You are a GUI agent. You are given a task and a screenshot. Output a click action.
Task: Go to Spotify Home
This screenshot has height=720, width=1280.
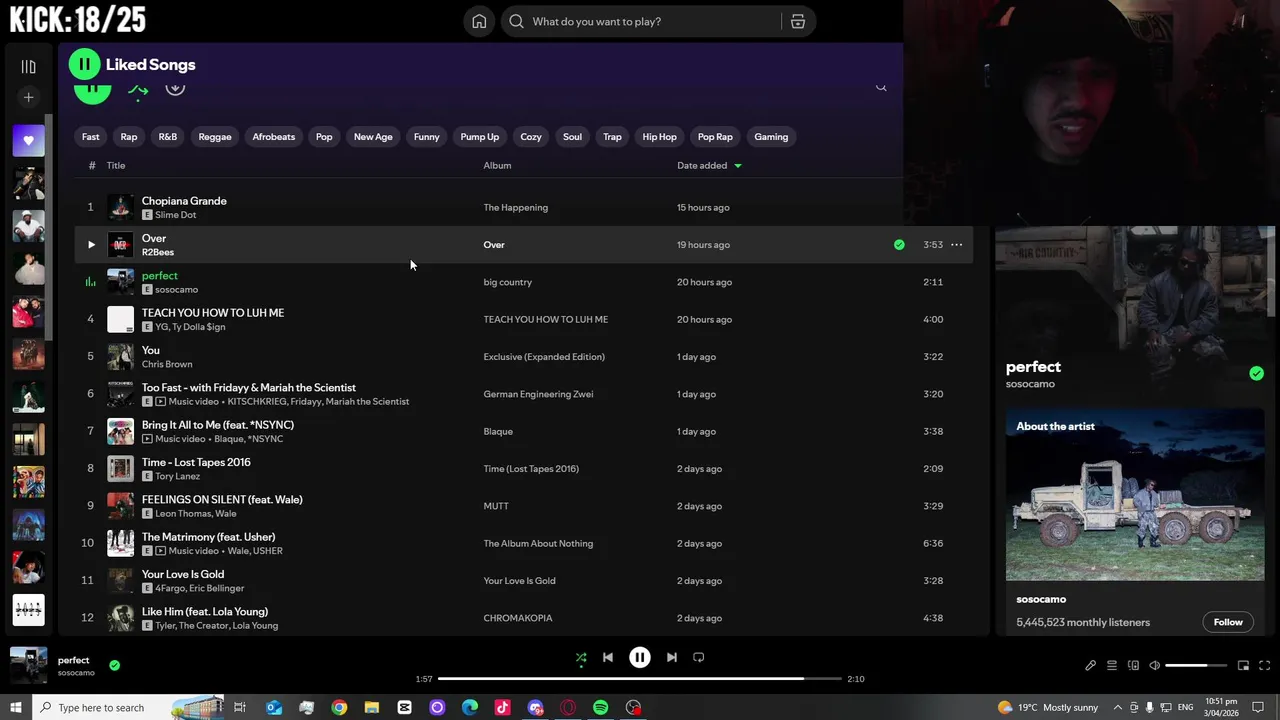(x=479, y=21)
